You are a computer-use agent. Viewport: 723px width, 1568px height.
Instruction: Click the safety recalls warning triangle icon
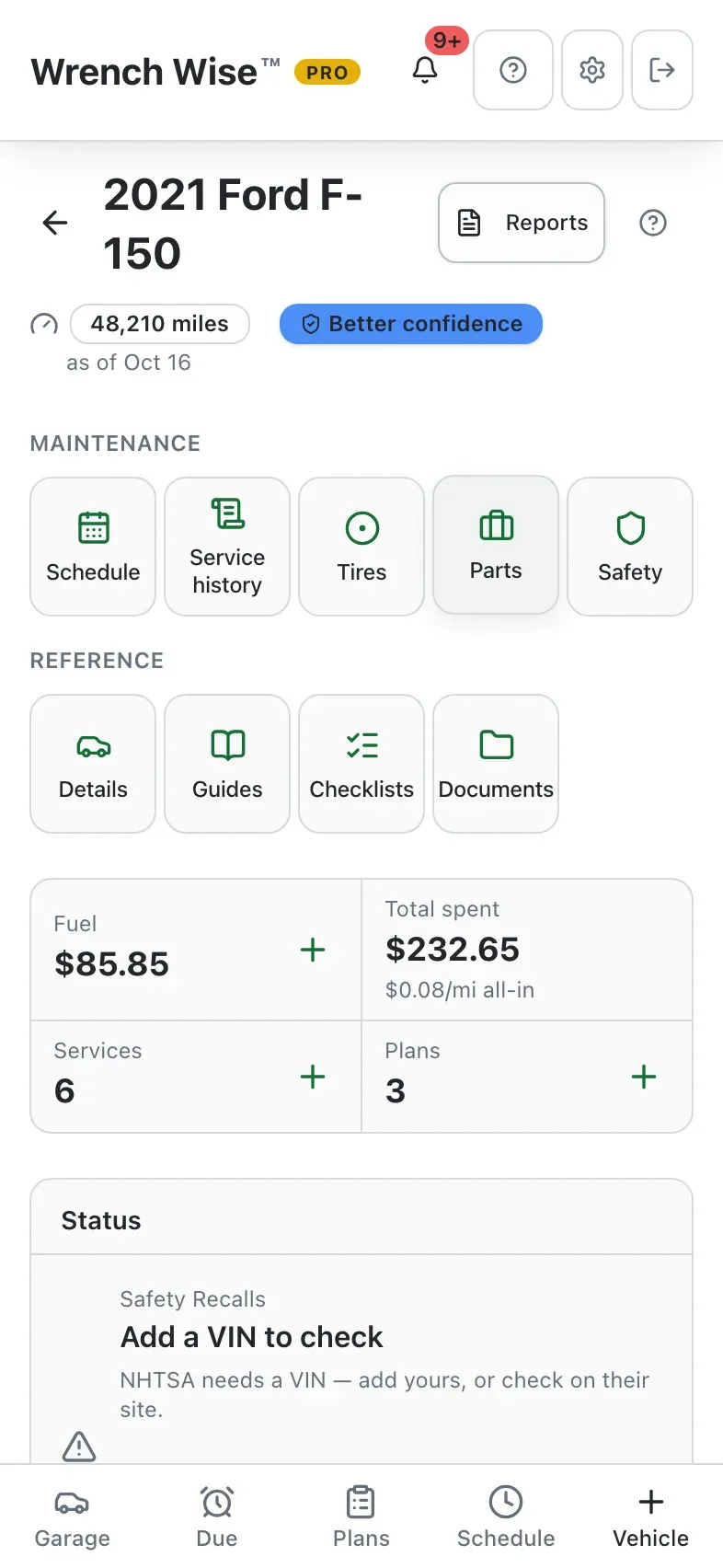coord(79,1447)
